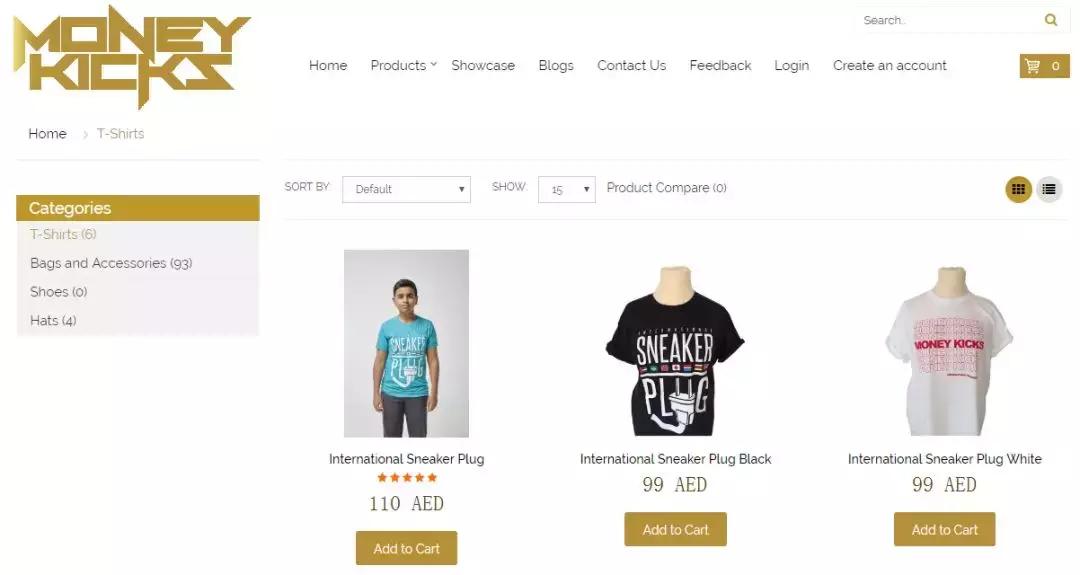Switch to grid view

click(1018, 189)
